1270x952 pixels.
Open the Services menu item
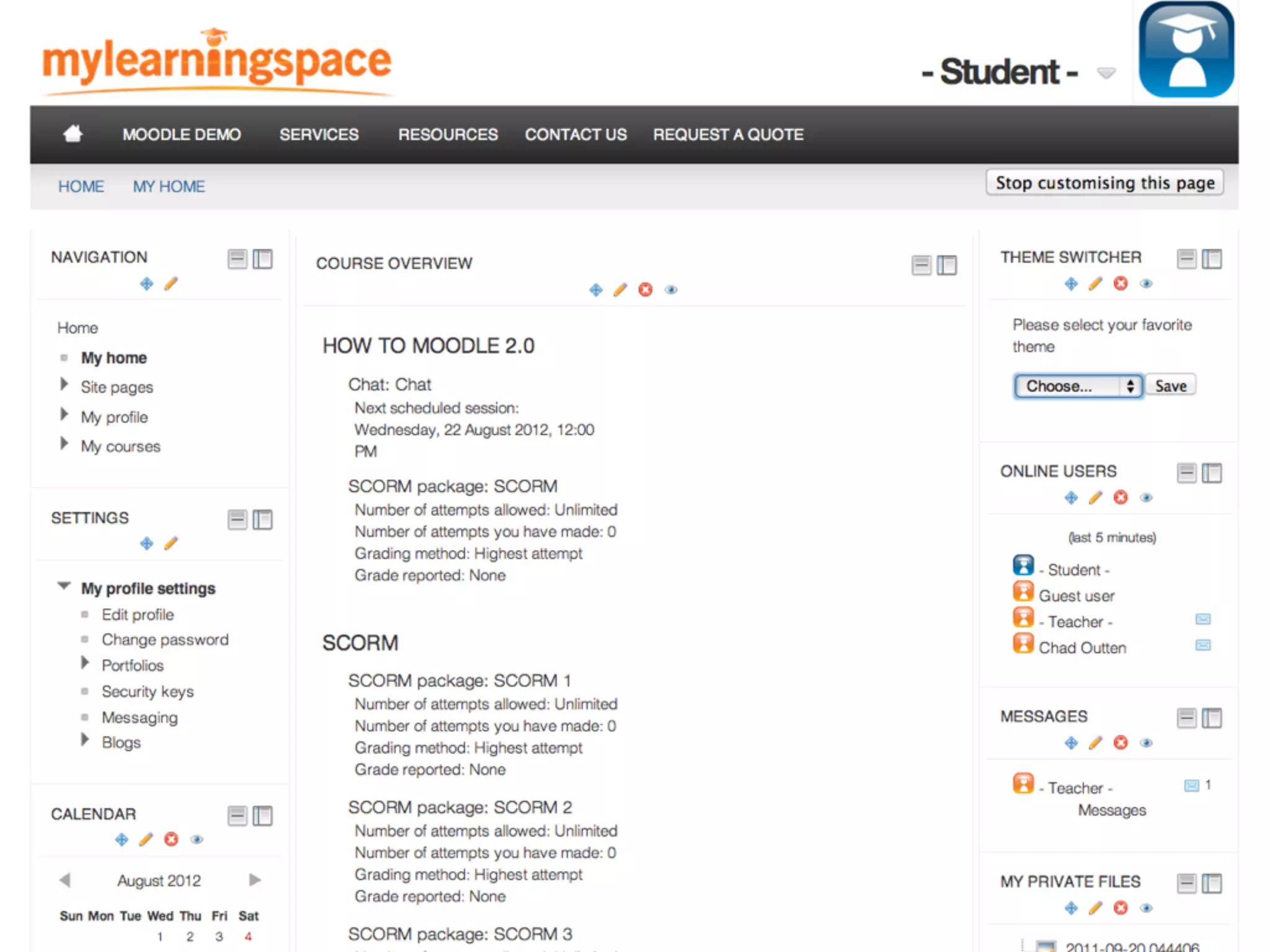(319, 134)
